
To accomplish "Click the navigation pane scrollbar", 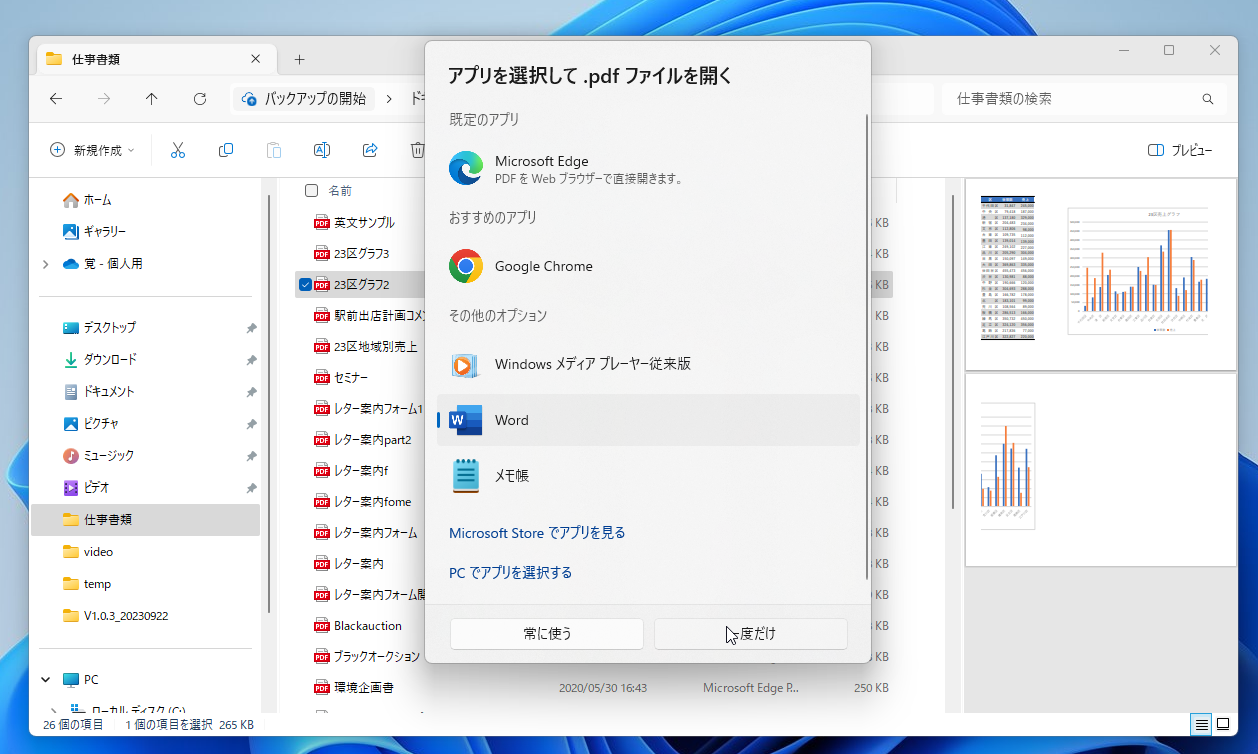I will point(269,403).
